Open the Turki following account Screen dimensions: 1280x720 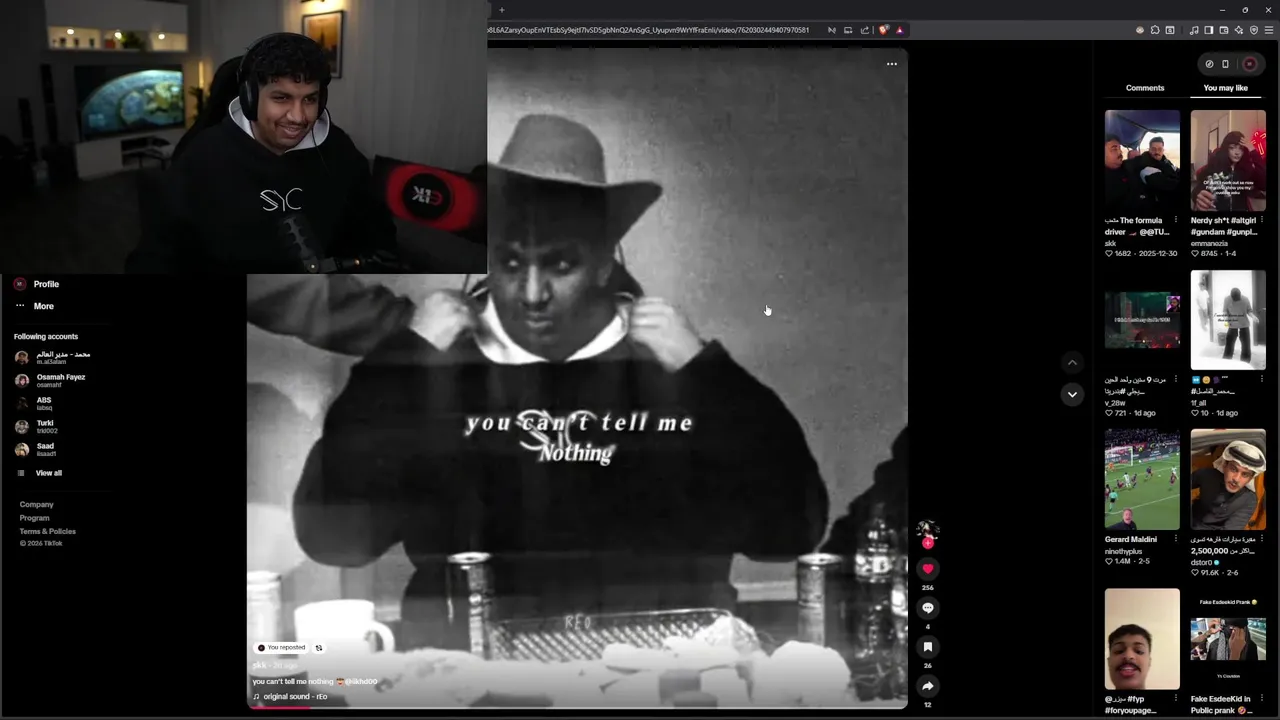36,426
